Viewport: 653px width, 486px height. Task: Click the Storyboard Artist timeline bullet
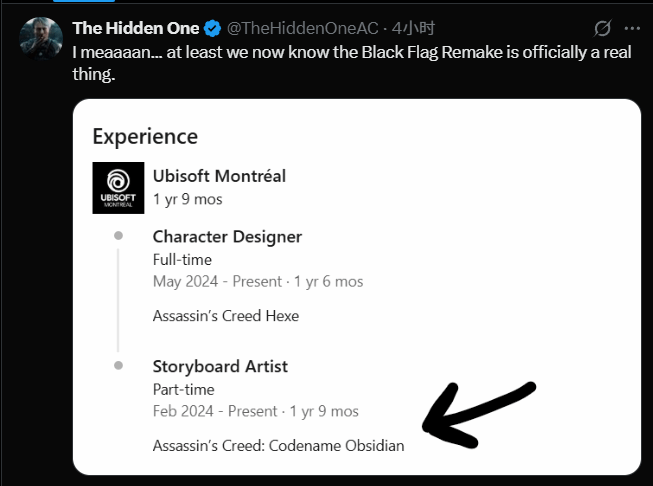click(118, 365)
